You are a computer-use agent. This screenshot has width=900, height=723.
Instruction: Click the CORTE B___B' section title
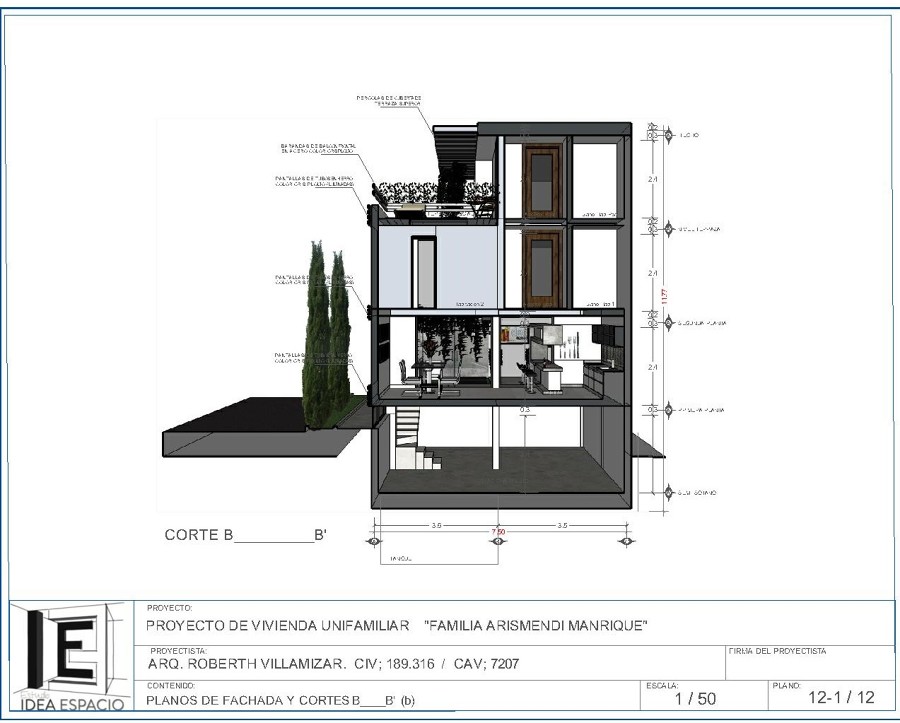click(x=245, y=535)
